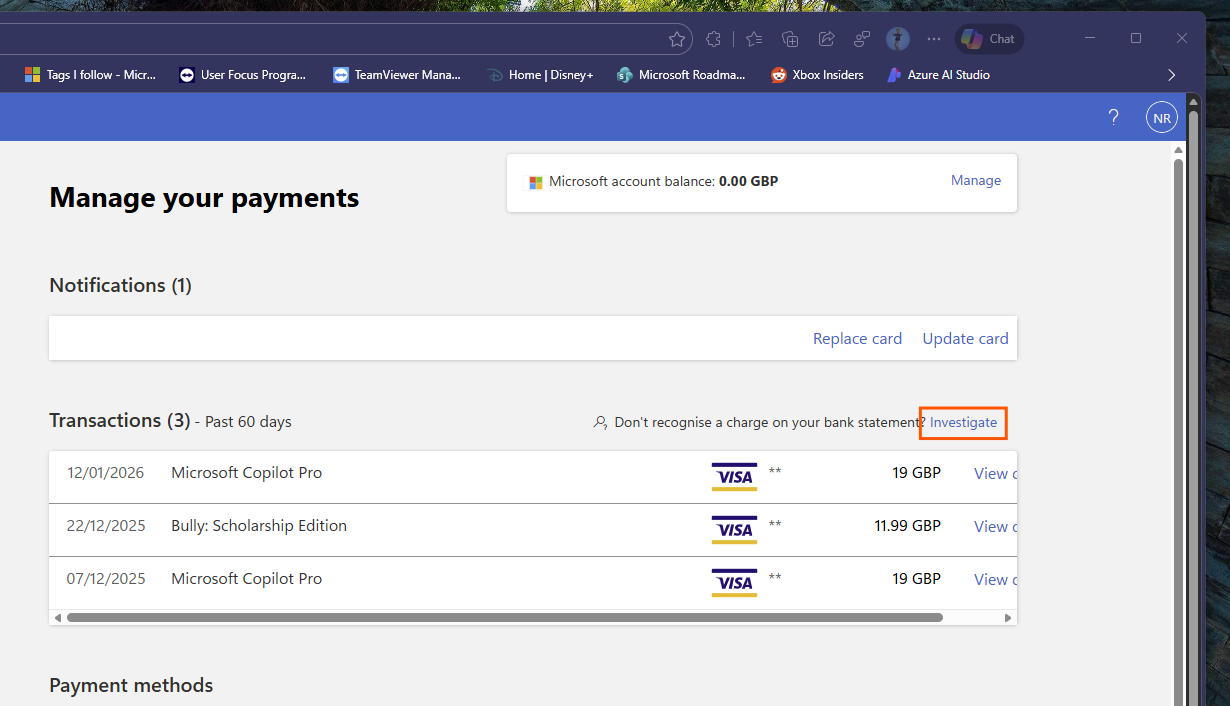Open View link for Bully: Scholarship Edition

click(995, 527)
